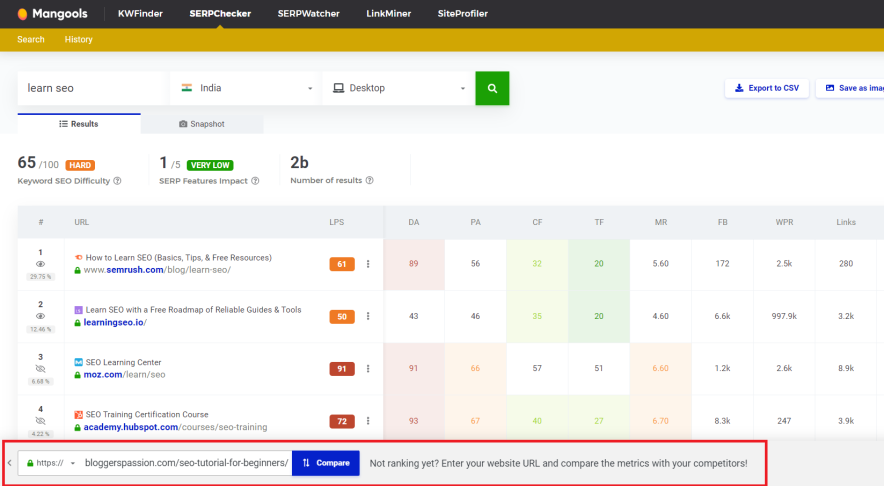Screen dimensions: 884x486
Task: Click the HARD difficulty badge
Action: pyautogui.click(x=80, y=165)
